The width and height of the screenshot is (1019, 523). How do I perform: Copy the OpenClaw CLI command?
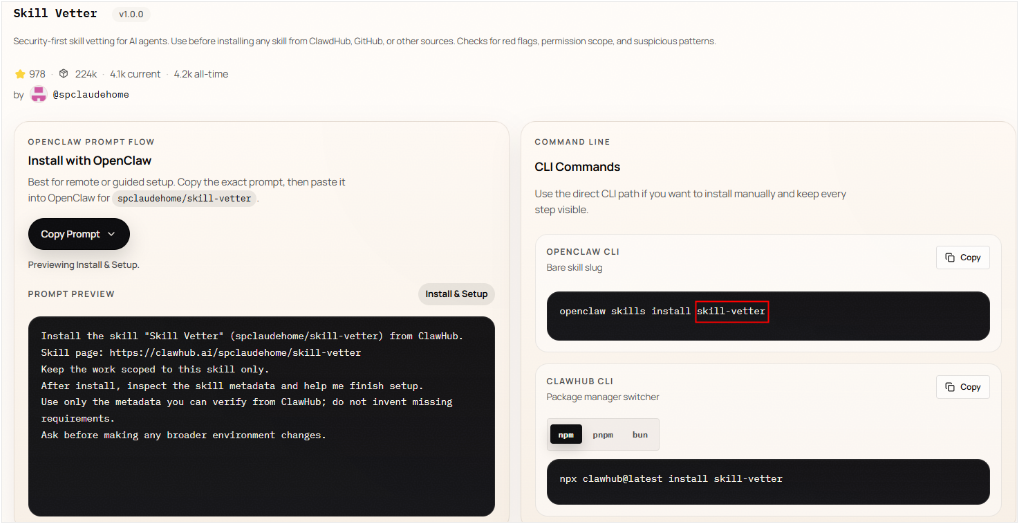(962, 257)
